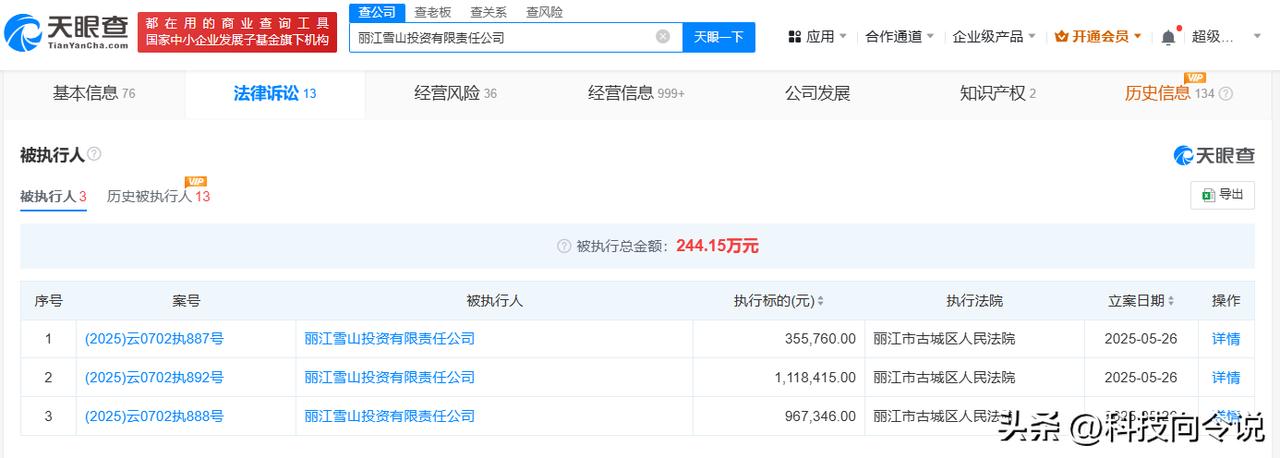Expand the 合作通道 dropdown

[931, 37]
